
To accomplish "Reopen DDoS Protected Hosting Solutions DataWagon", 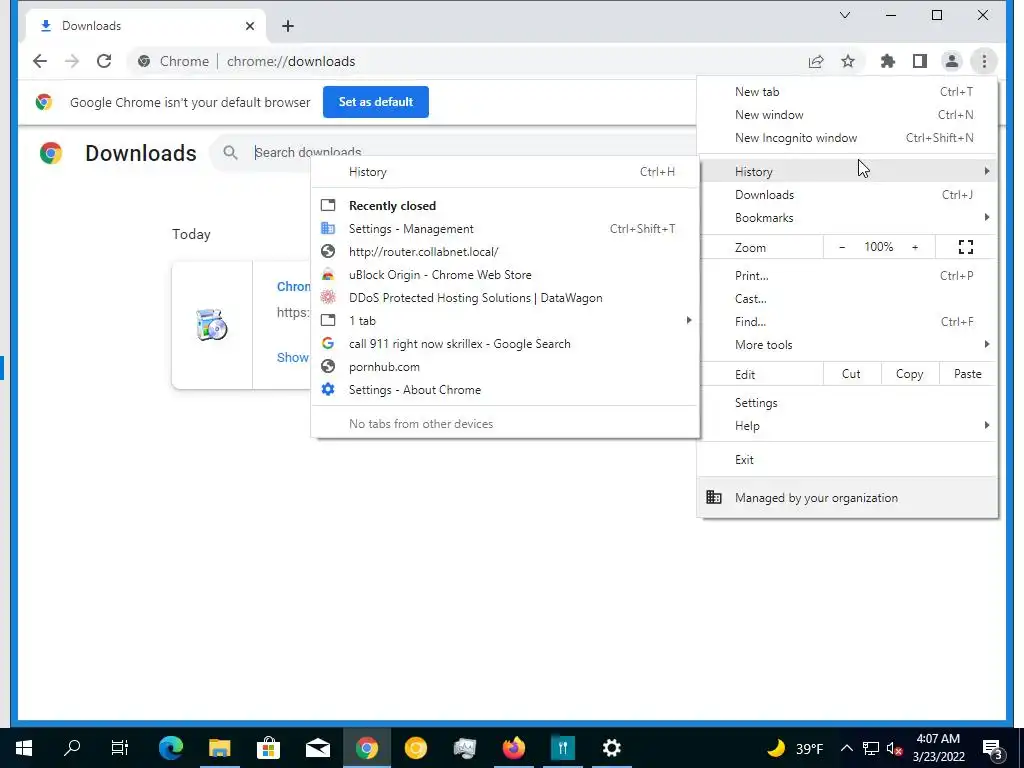I will (x=505, y=298).
